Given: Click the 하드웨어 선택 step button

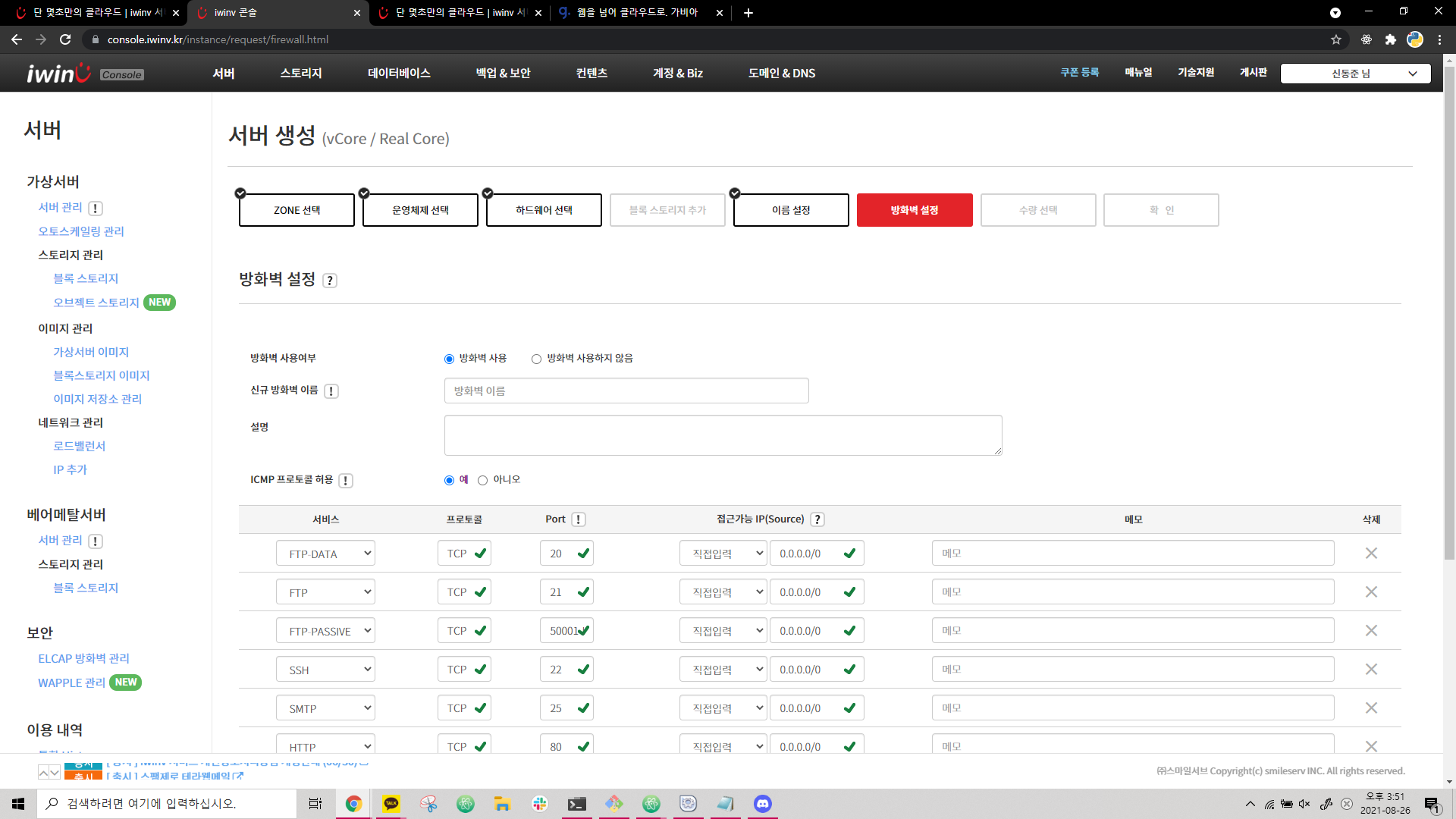Looking at the screenshot, I should pos(544,210).
